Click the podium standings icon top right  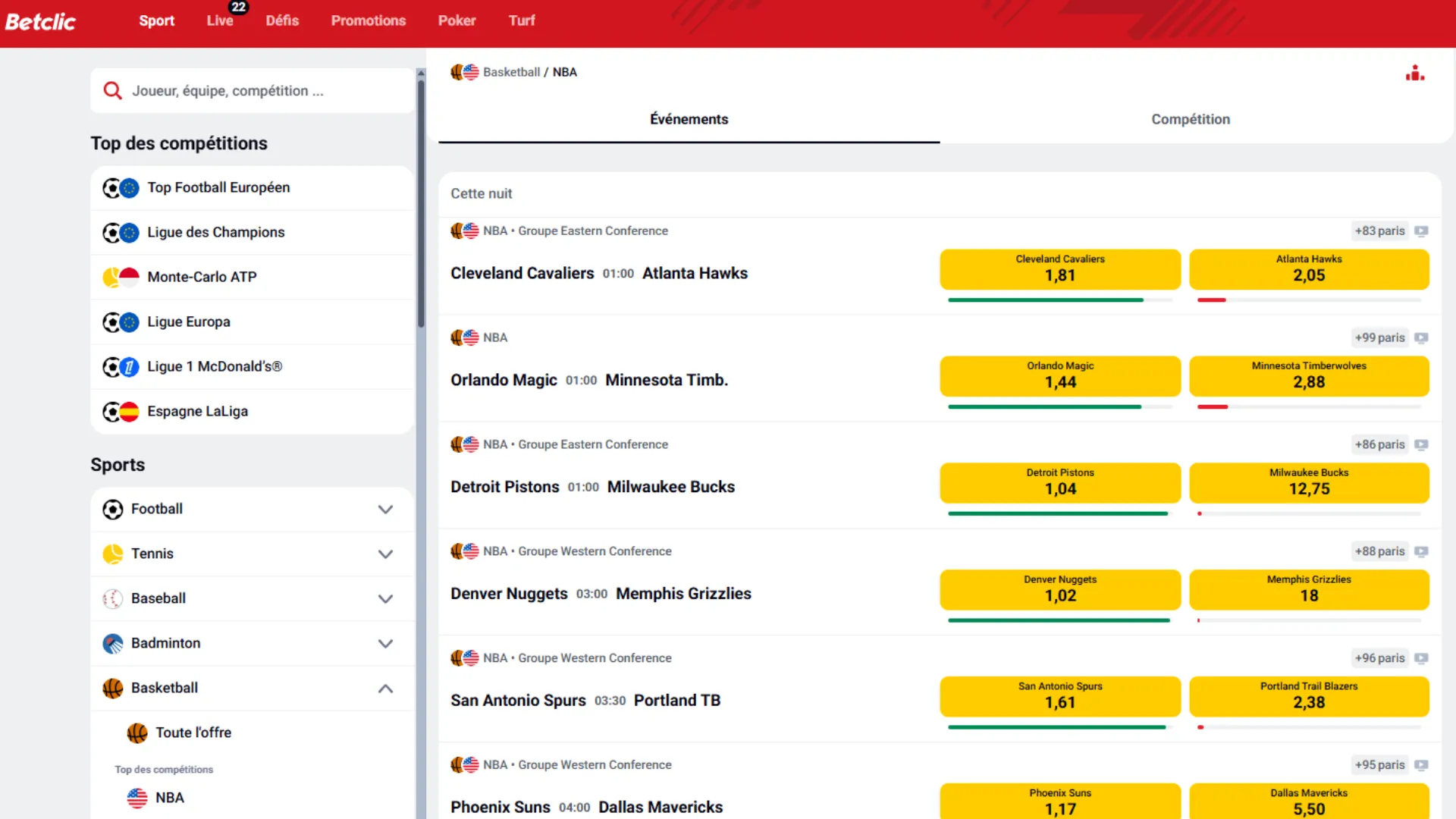[x=1414, y=72]
